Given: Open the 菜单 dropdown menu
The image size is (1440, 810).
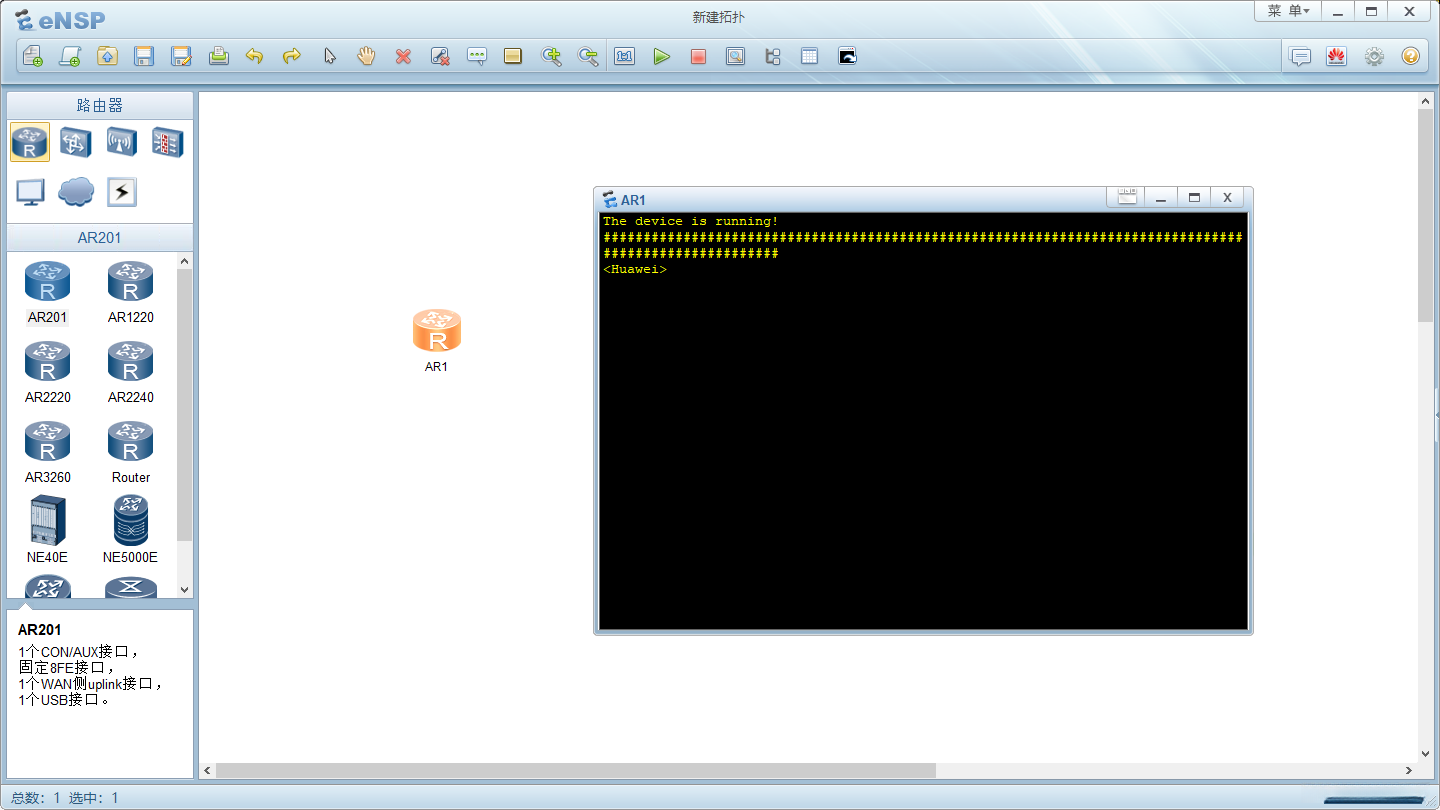Looking at the screenshot, I should [1288, 11].
